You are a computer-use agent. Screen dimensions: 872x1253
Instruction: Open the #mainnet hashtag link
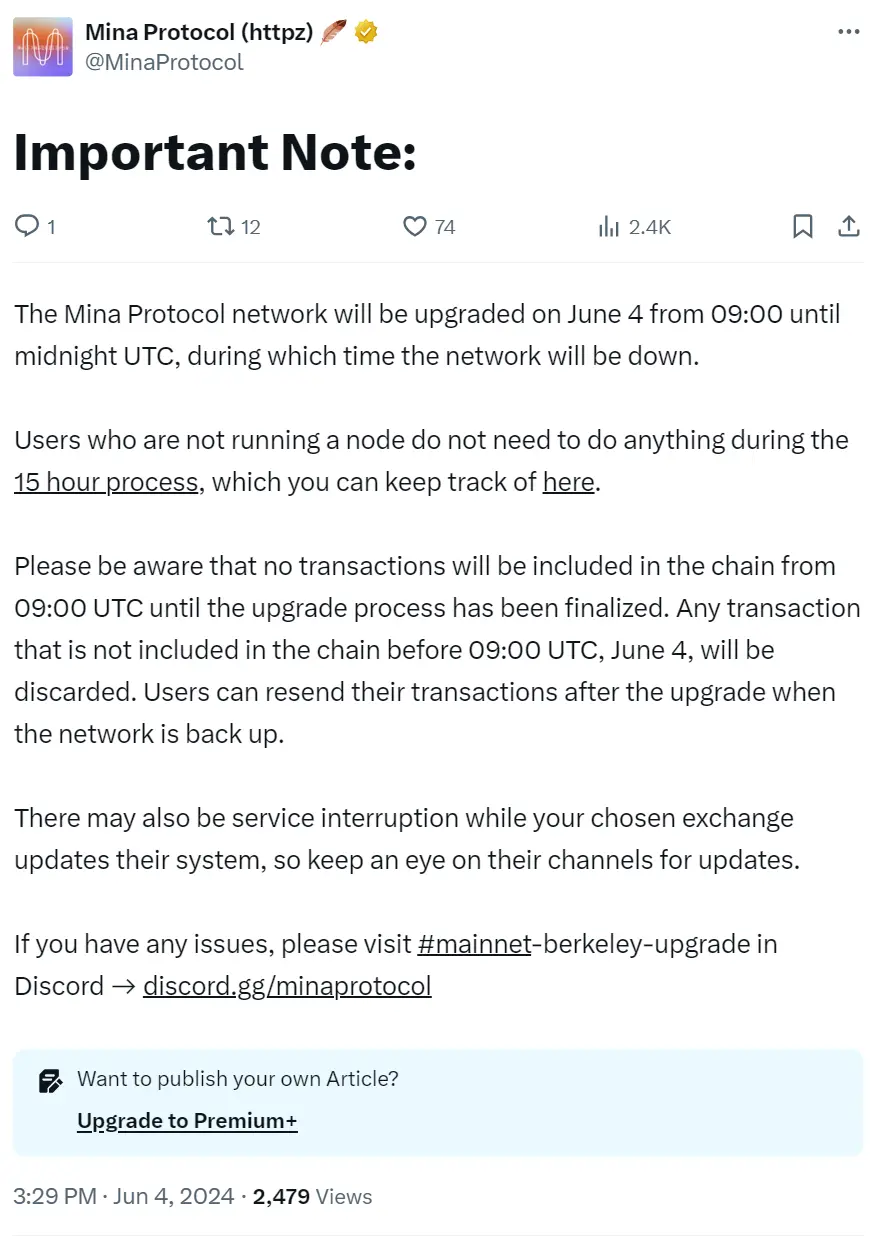tap(473, 944)
